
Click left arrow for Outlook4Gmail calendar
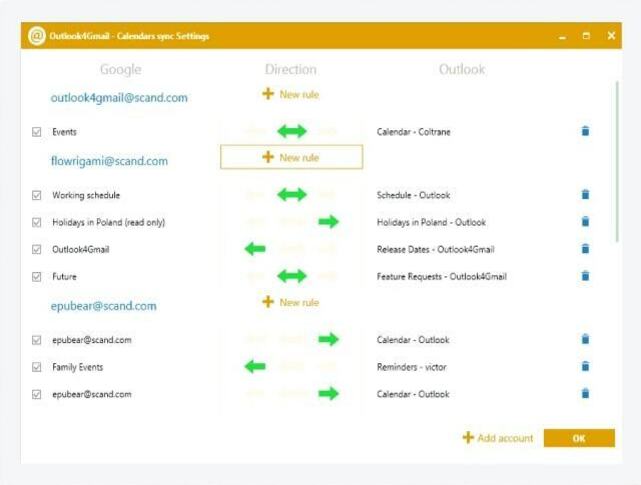[255, 249]
